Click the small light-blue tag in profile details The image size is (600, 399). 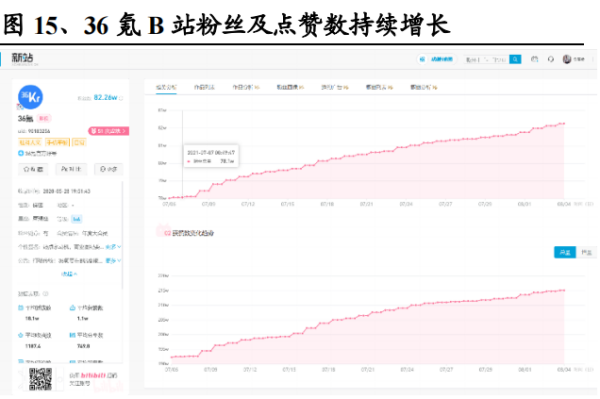point(77,219)
